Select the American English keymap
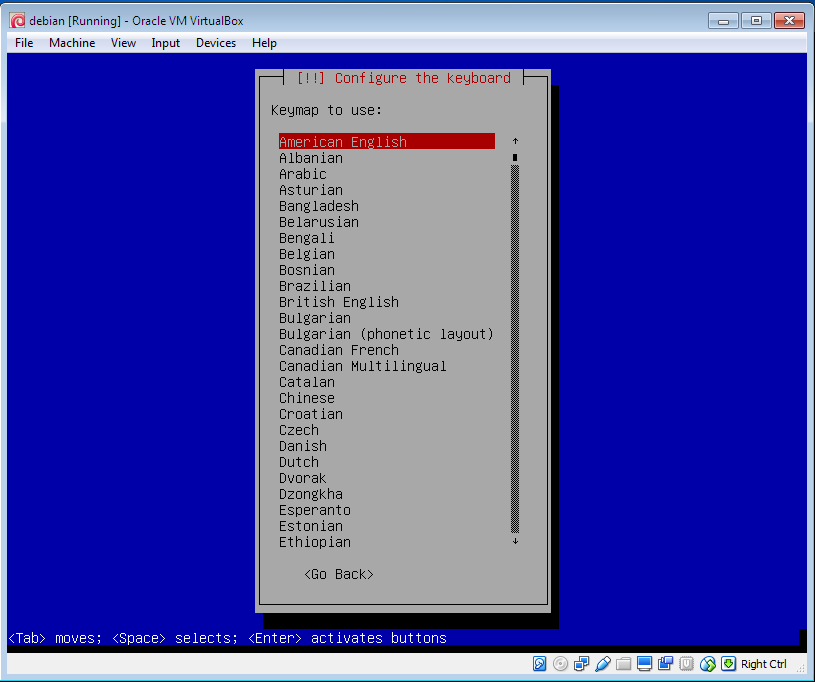The width and height of the screenshot is (815, 682). click(x=387, y=141)
